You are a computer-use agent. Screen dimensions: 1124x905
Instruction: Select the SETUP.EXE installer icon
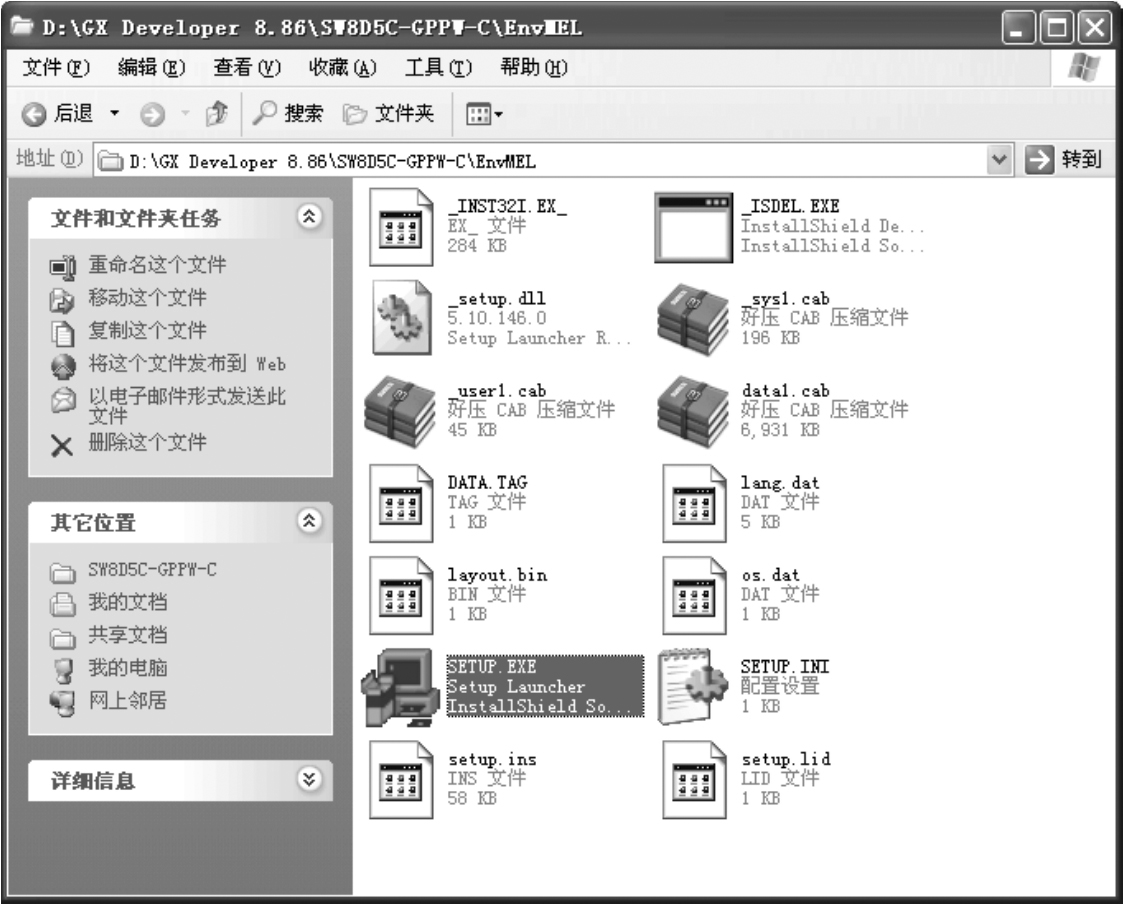click(400, 688)
